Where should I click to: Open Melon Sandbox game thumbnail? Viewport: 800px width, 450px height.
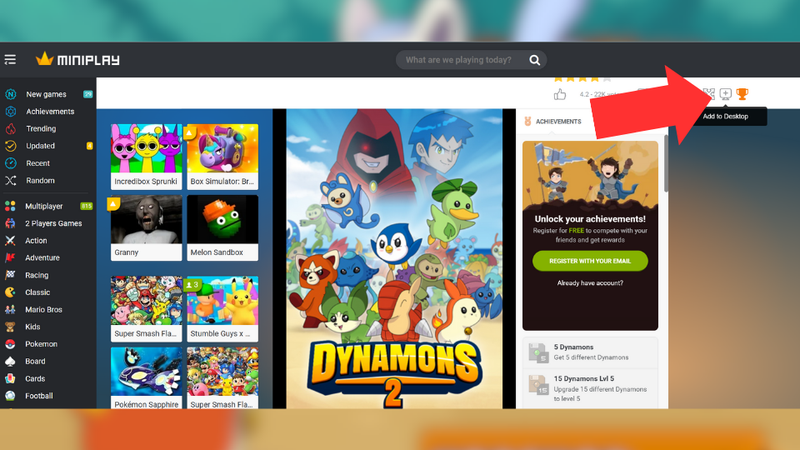[222, 228]
